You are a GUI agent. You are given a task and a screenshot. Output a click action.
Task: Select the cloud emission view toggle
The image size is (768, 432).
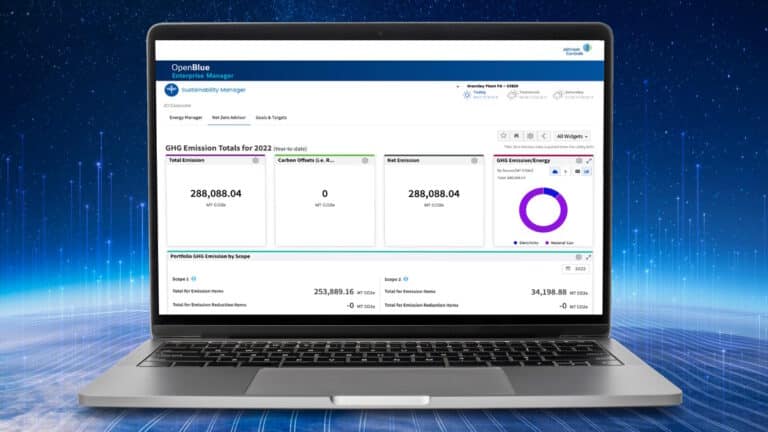pyautogui.click(x=555, y=171)
